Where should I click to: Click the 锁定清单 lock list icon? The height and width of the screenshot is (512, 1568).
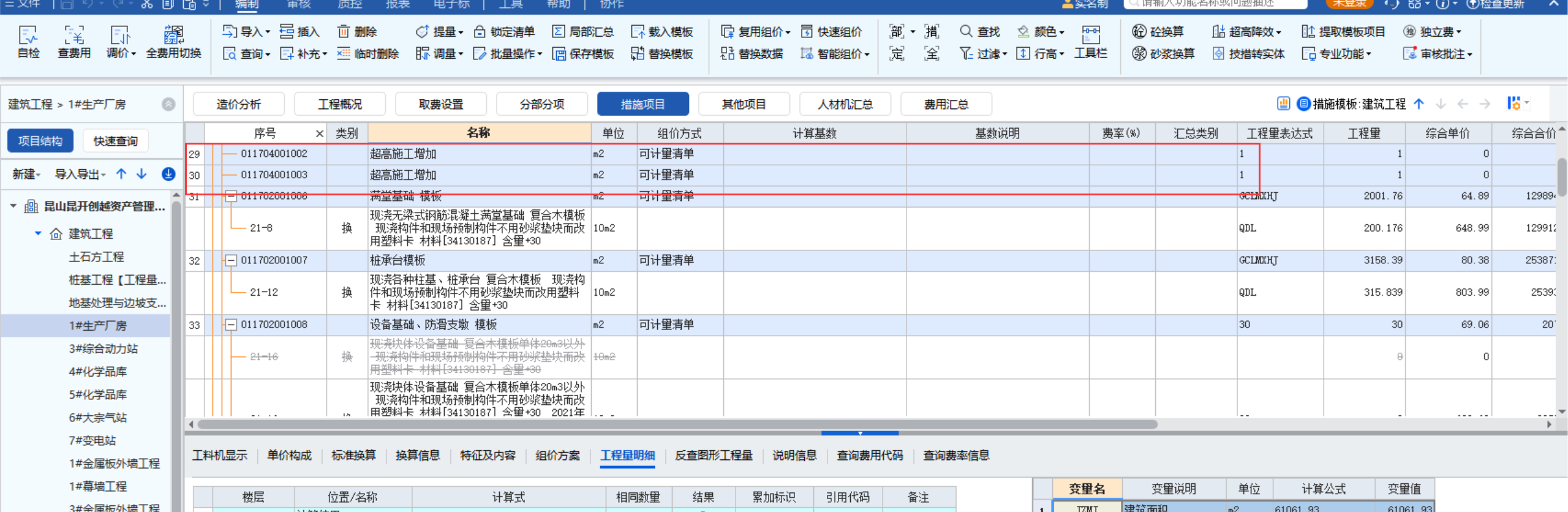point(480,32)
